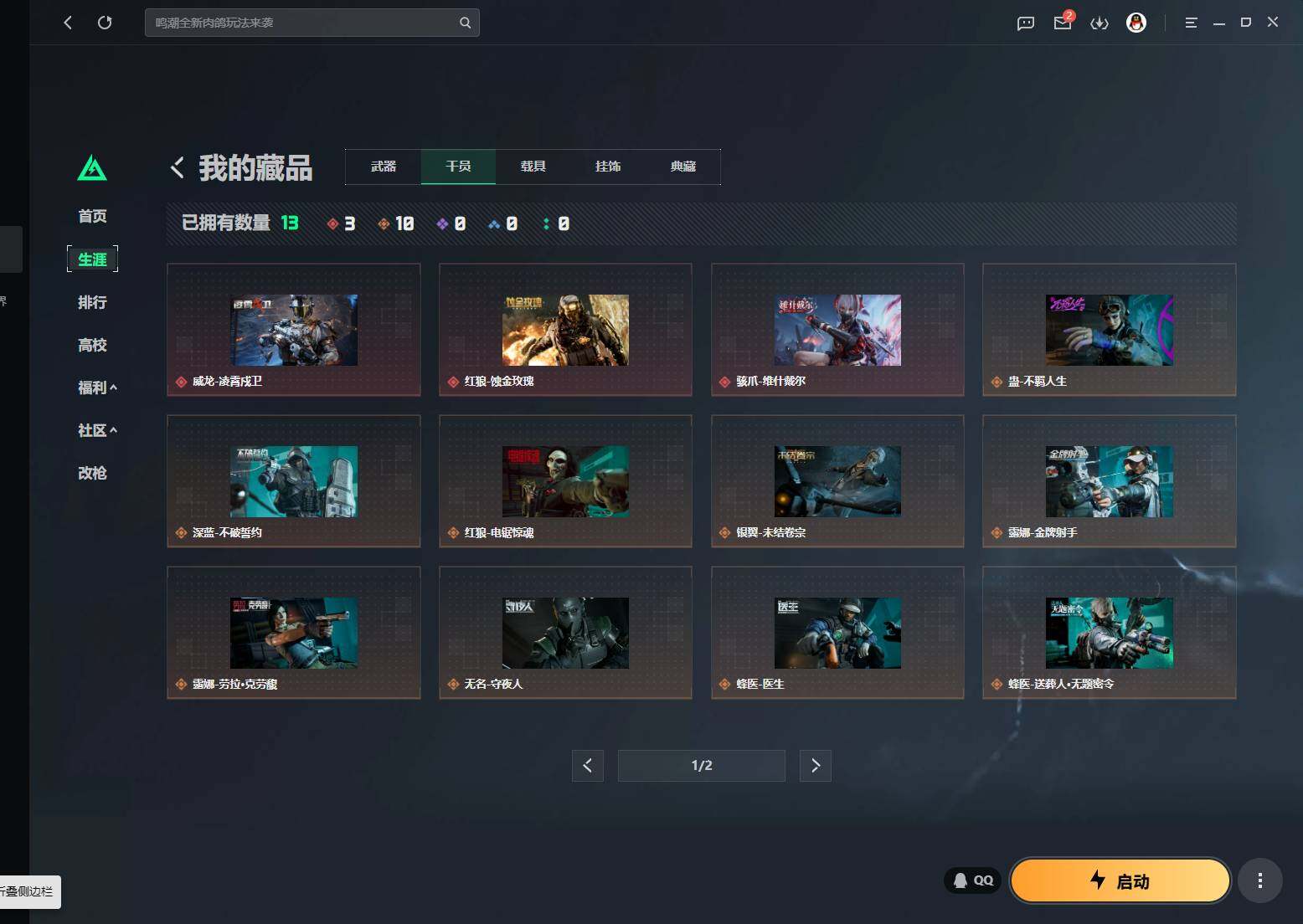Open the 蜂医-送葬人·无题密令 operator card

tap(1110, 633)
